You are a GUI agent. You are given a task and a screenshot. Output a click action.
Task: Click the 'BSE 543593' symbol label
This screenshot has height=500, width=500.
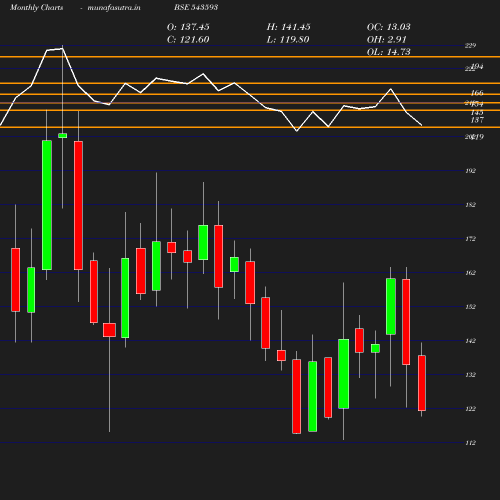pos(196,7)
